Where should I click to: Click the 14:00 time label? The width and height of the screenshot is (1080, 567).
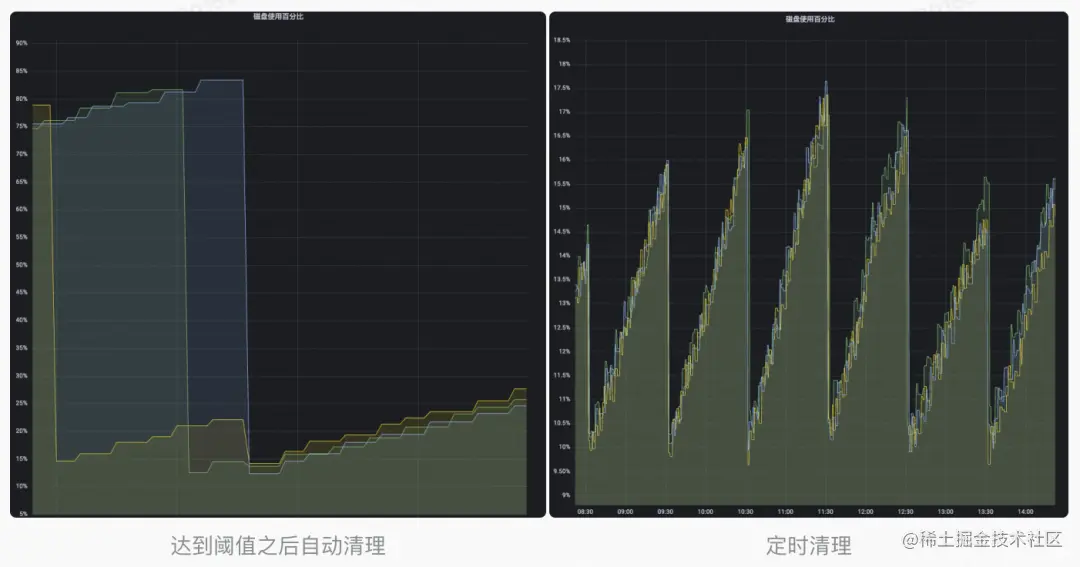1026,512
